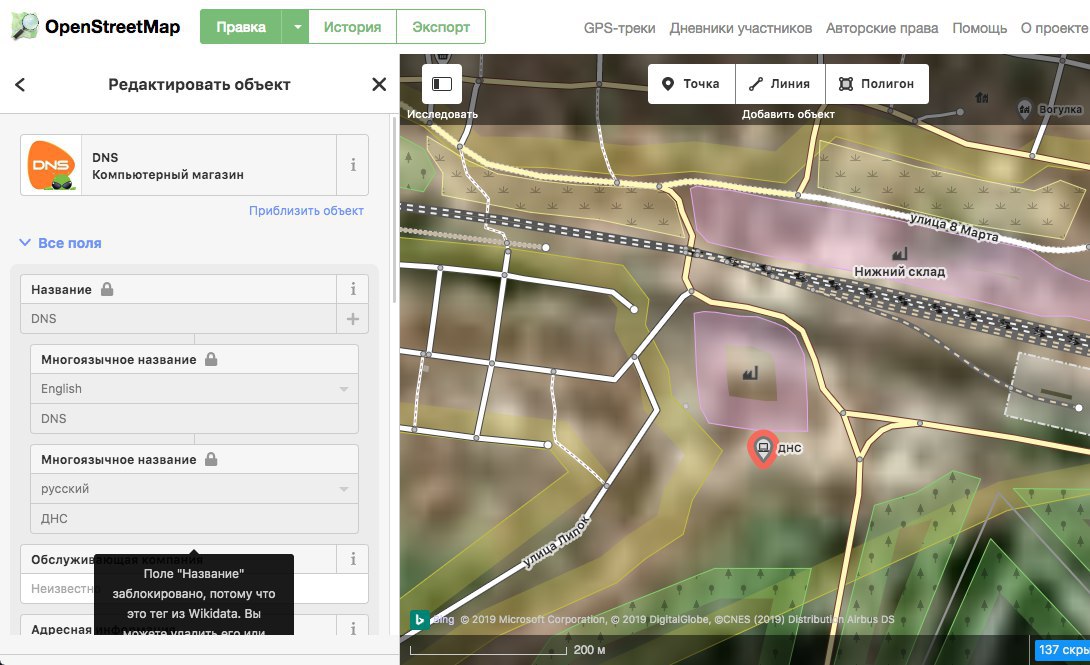
Task: Click the sidebar vertical scrollbar
Action: pyautogui.click(x=394, y=208)
